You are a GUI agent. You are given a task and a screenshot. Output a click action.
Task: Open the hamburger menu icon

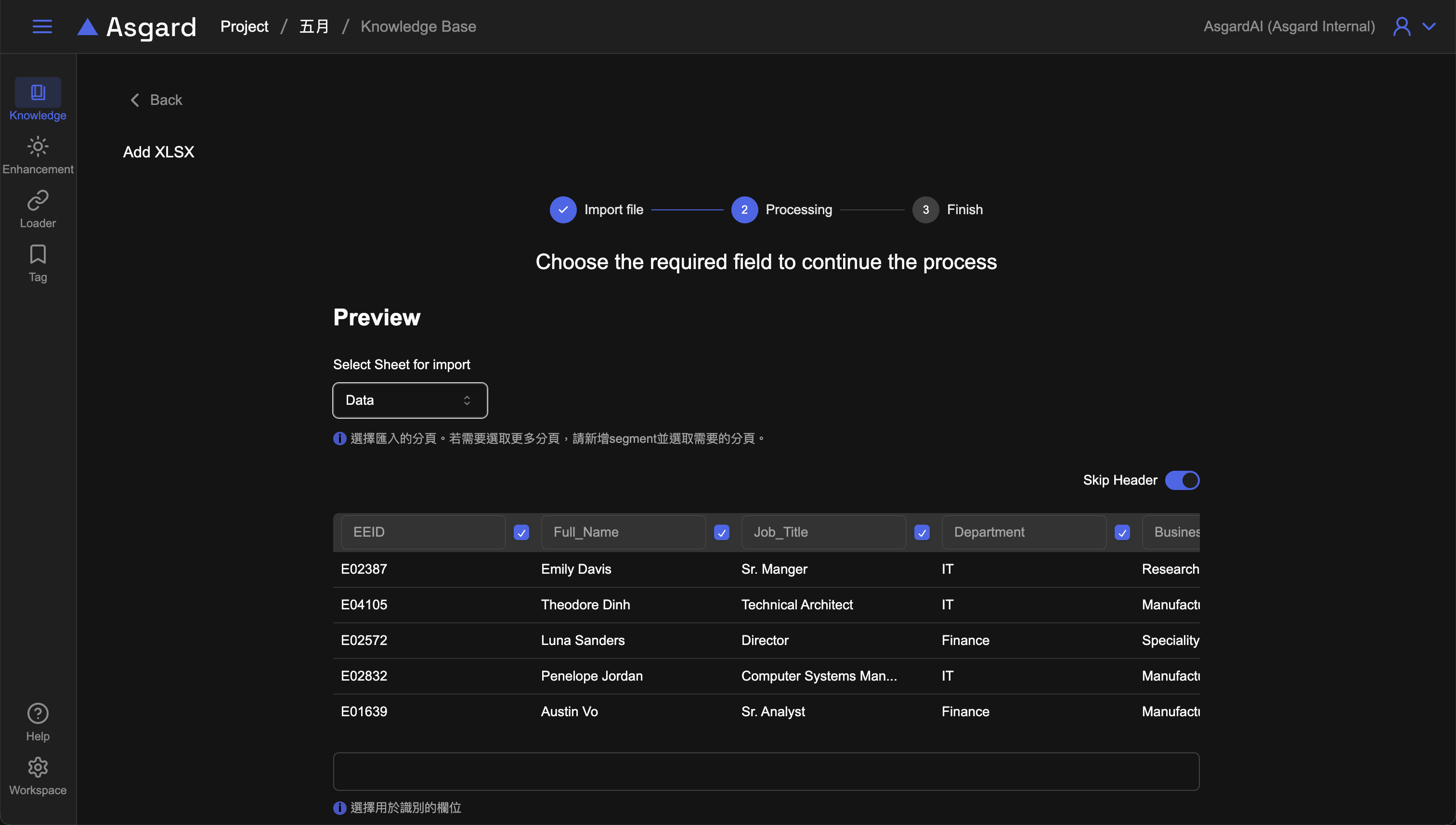(x=42, y=26)
